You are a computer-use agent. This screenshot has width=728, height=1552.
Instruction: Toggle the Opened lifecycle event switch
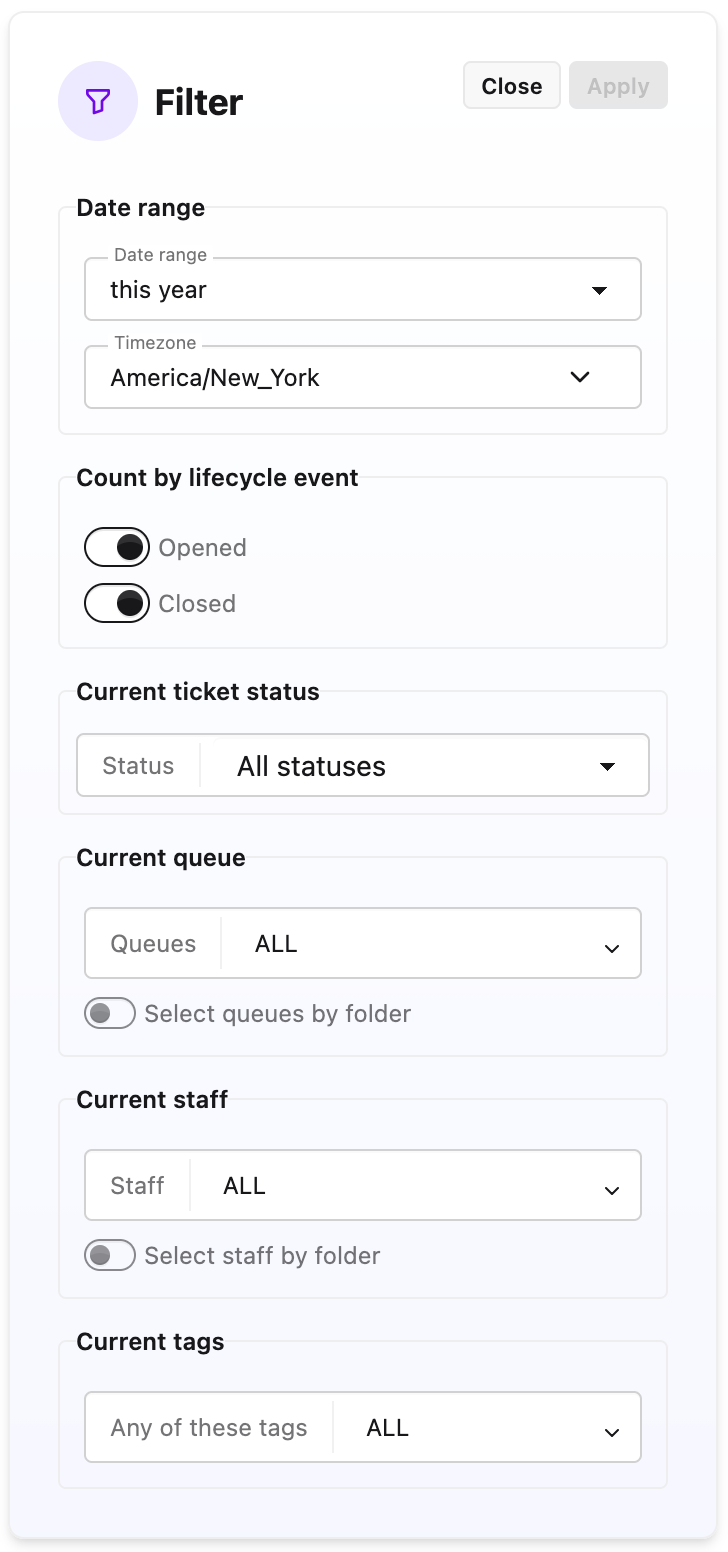117,547
